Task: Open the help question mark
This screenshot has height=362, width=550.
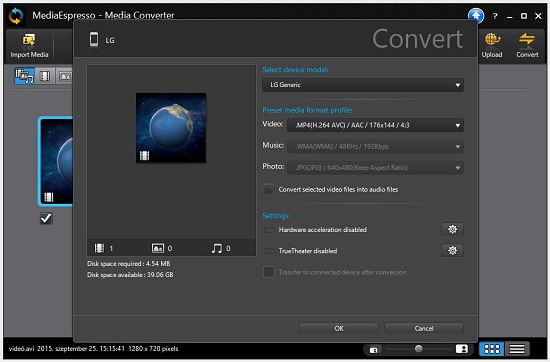Action: tap(495, 16)
